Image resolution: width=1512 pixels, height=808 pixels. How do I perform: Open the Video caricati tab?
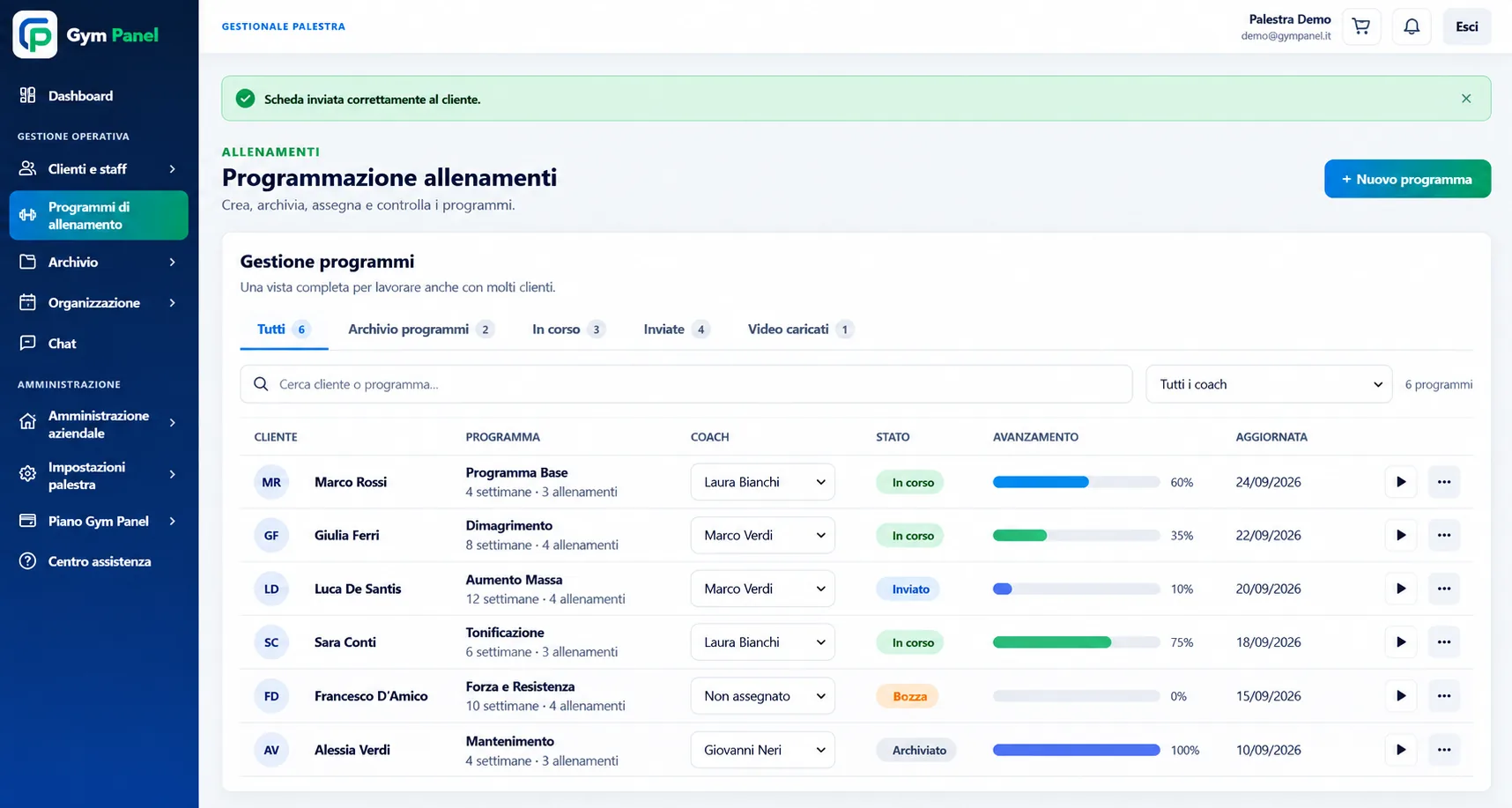click(x=800, y=329)
